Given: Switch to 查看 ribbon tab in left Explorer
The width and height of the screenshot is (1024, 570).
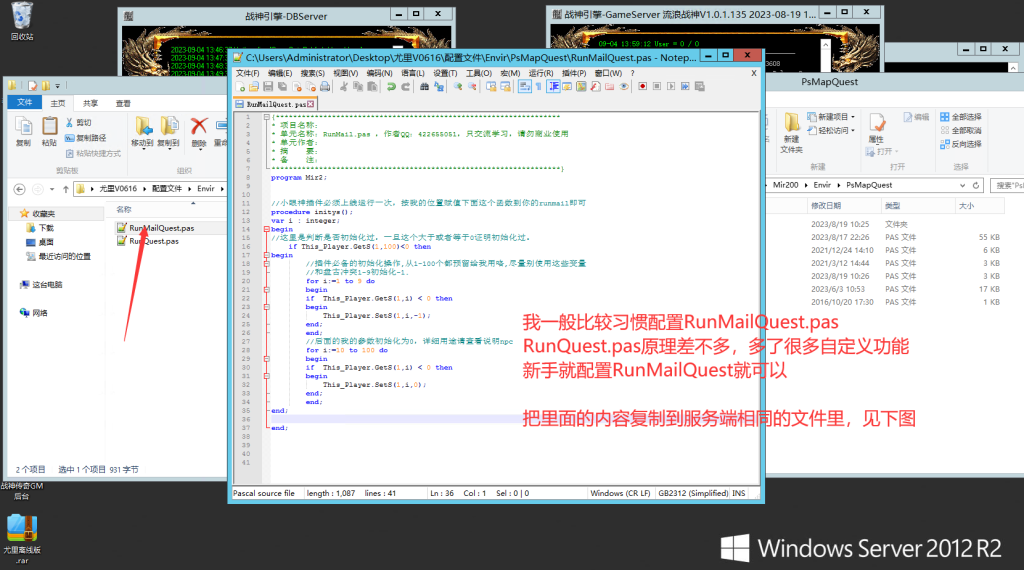Looking at the screenshot, I should (x=123, y=103).
